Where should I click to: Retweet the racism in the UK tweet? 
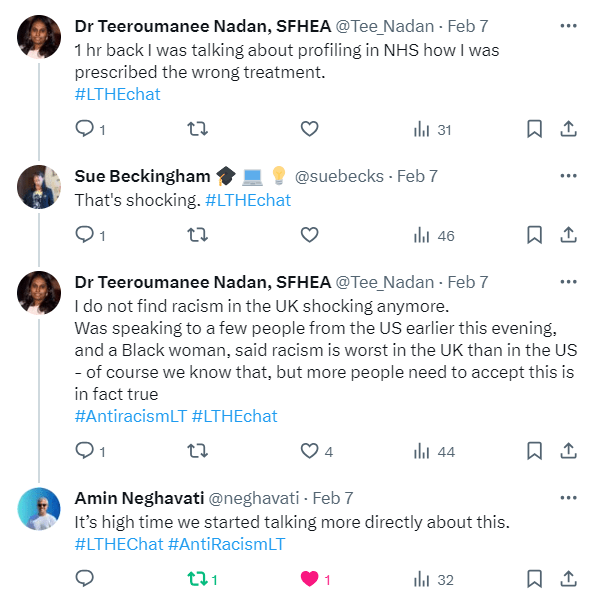click(198, 452)
